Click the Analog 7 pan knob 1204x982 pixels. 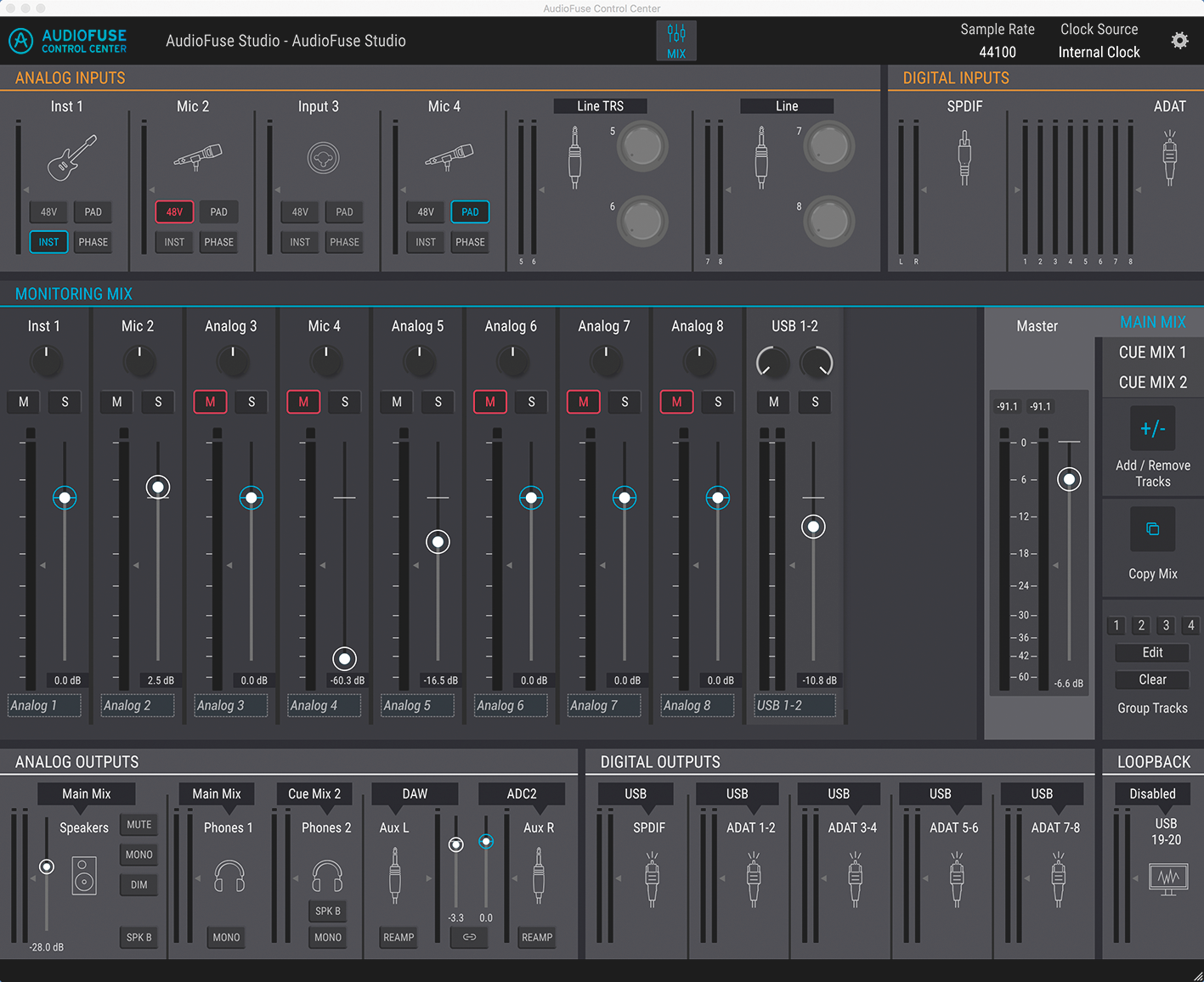[x=606, y=362]
